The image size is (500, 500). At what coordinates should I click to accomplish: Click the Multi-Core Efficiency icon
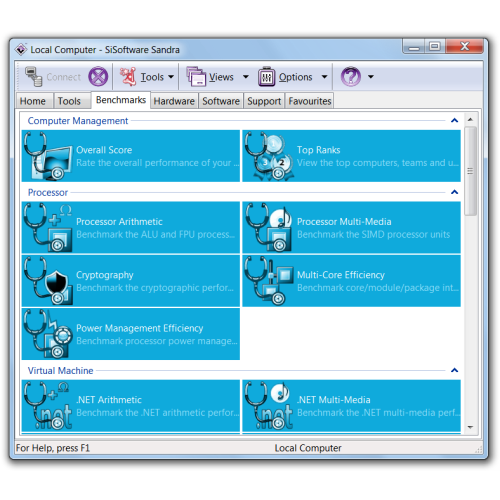(269, 281)
